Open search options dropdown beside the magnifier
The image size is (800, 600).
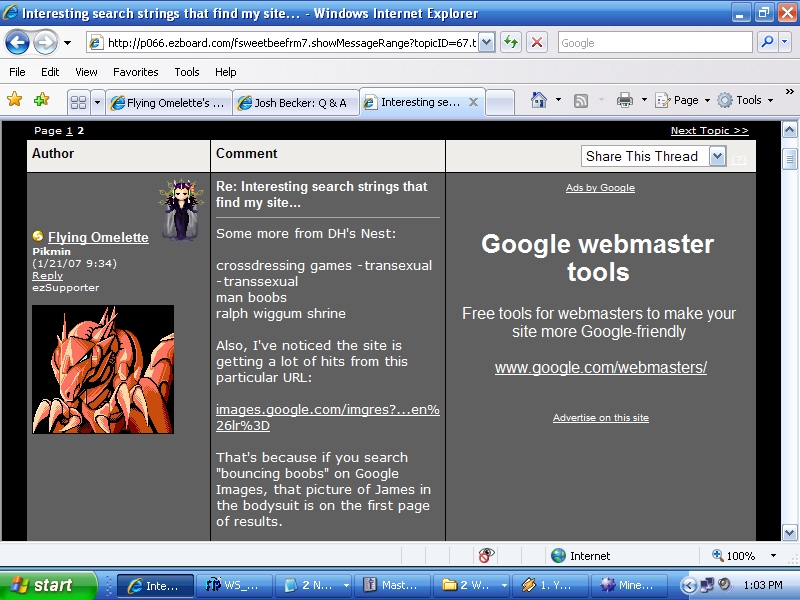point(785,42)
